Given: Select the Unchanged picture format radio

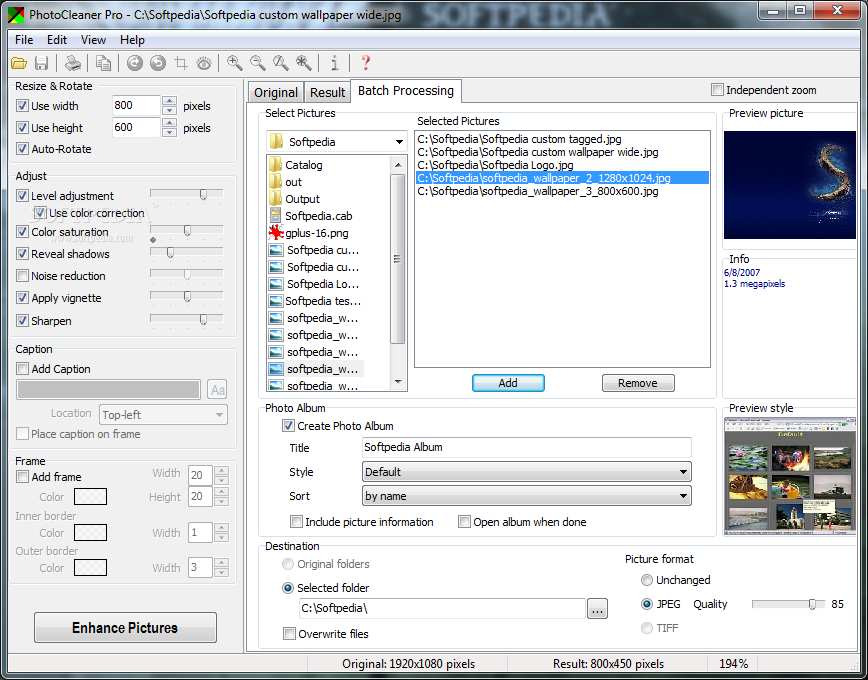Looking at the screenshot, I should coord(647,580).
